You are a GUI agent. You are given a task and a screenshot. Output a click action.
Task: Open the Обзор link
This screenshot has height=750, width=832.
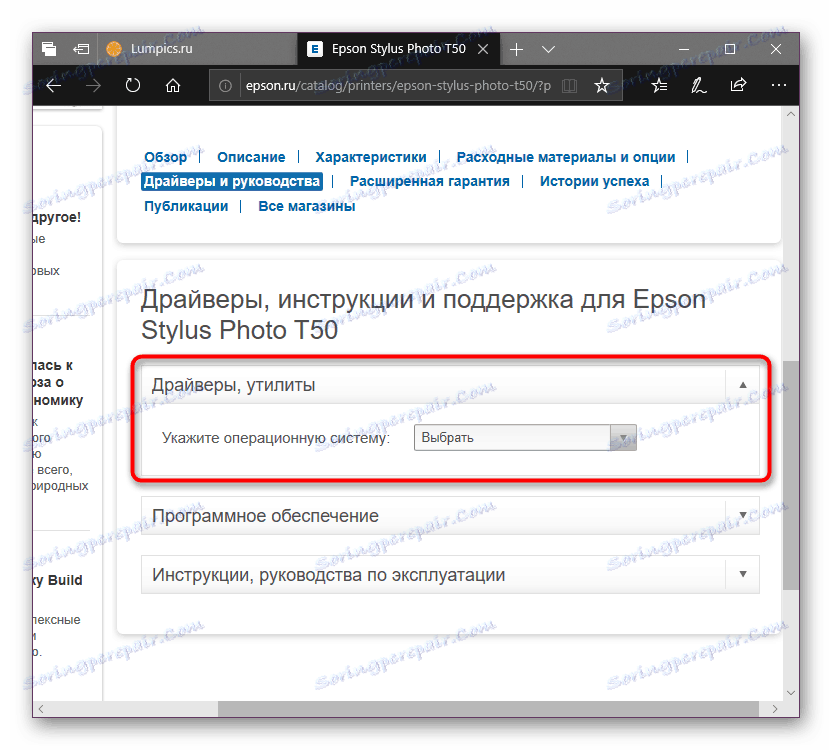tap(166, 157)
